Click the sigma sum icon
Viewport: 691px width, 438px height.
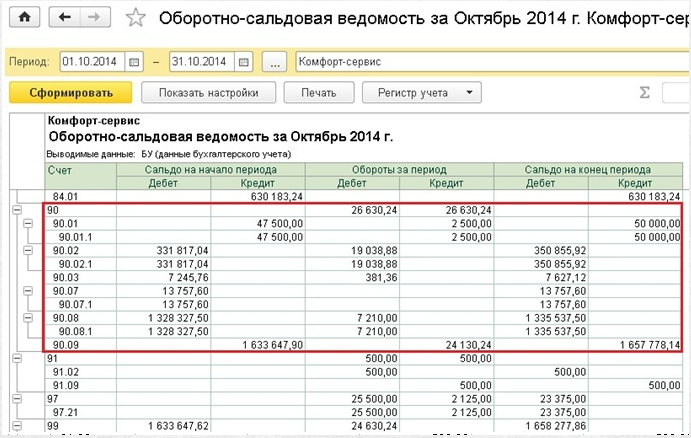click(645, 93)
